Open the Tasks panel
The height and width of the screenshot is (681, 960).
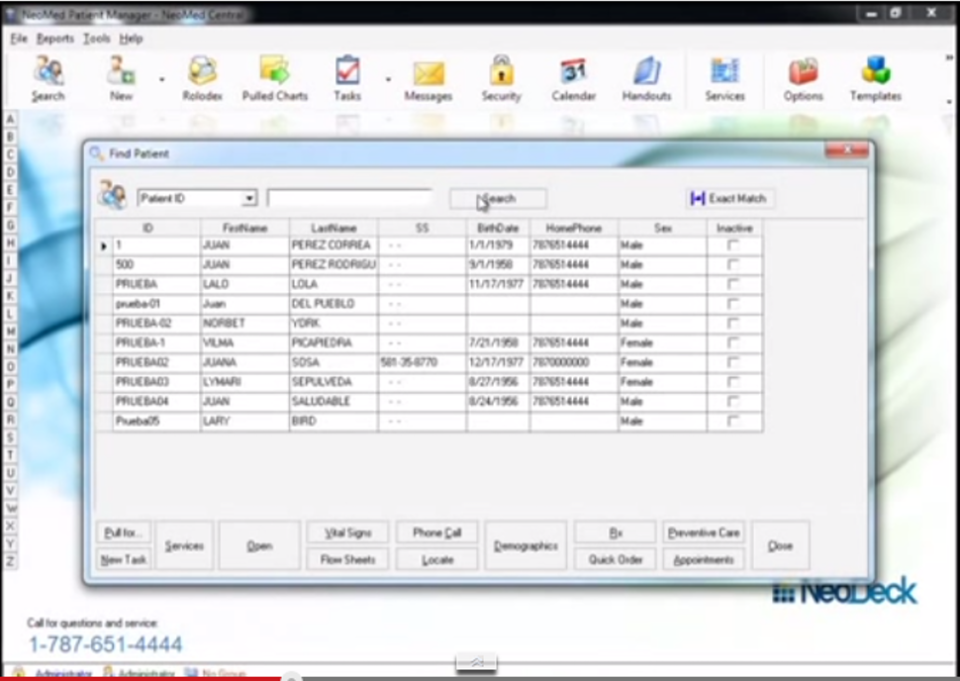click(x=347, y=76)
